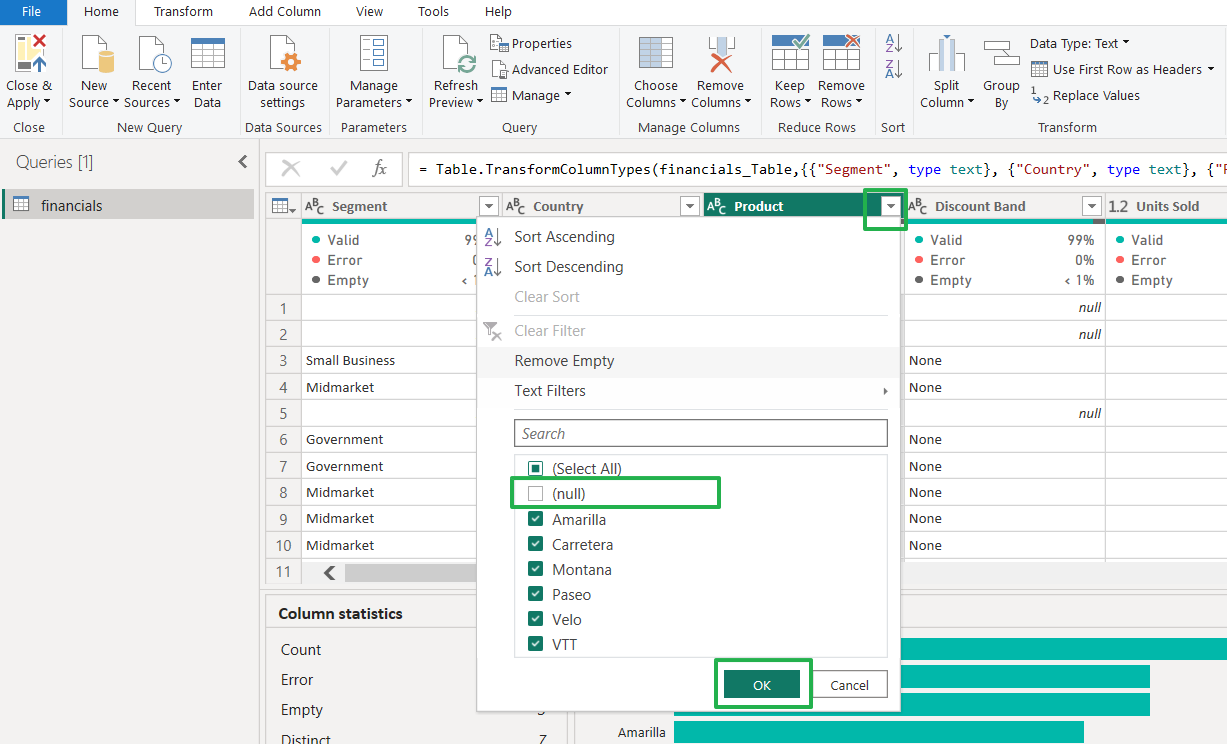The height and width of the screenshot is (744, 1227).
Task: Open the Close & Apply dropdown arrow
Action: tap(46, 103)
